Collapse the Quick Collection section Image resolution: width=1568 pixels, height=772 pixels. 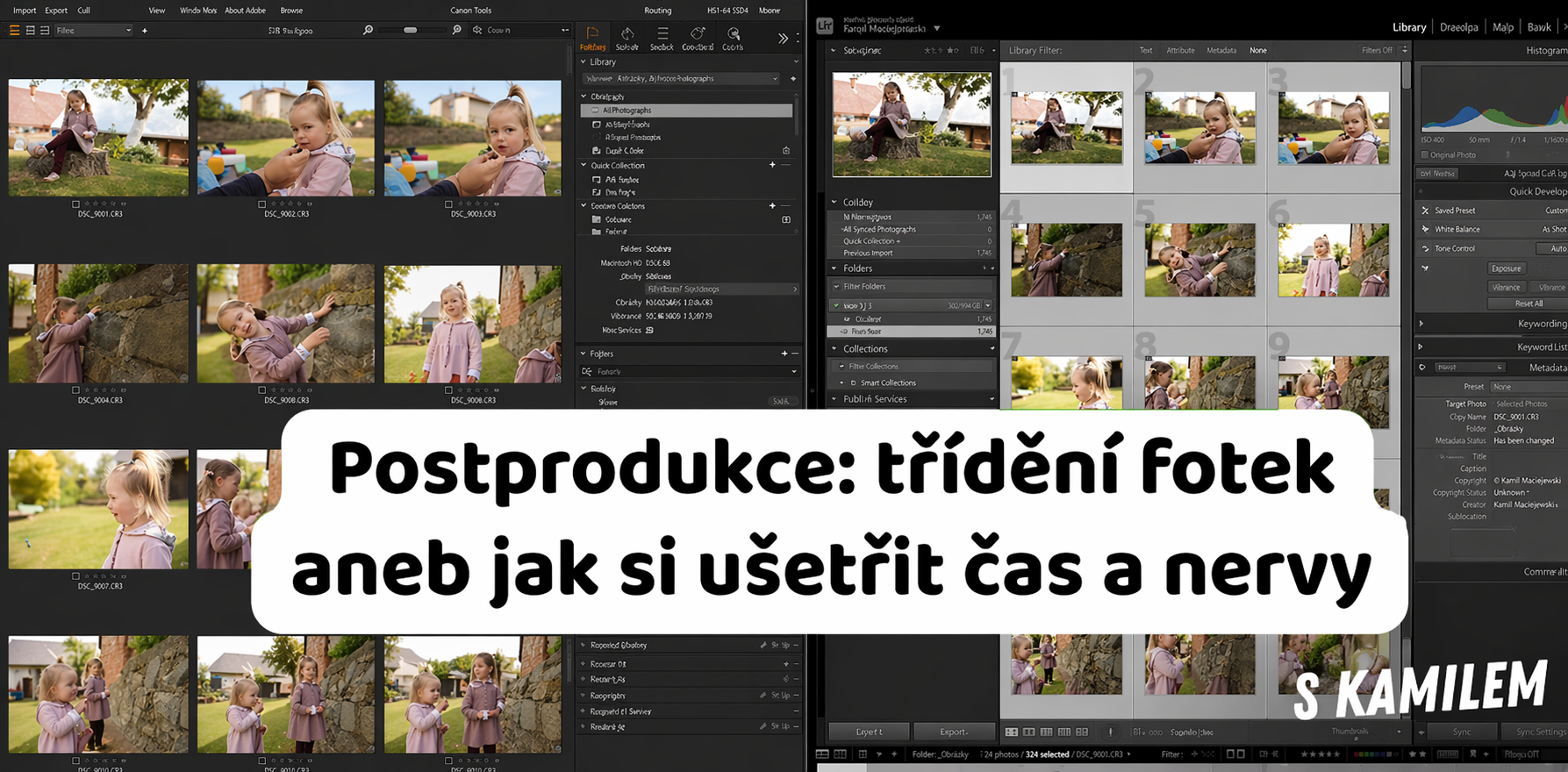tap(584, 165)
